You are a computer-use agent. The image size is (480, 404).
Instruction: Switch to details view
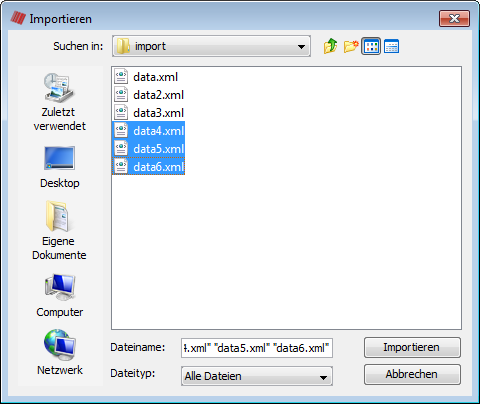click(x=391, y=46)
